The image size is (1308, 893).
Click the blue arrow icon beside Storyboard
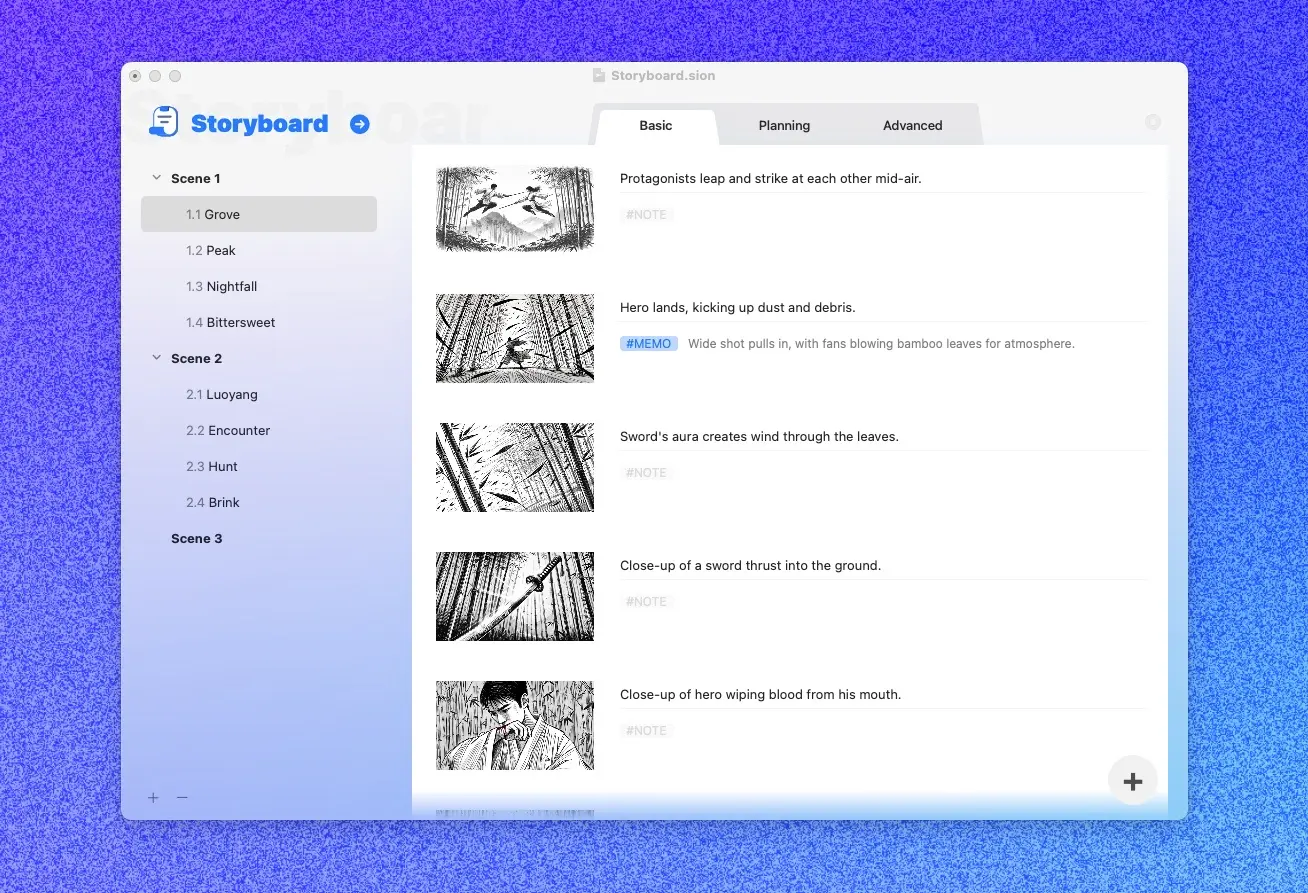pos(360,124)
